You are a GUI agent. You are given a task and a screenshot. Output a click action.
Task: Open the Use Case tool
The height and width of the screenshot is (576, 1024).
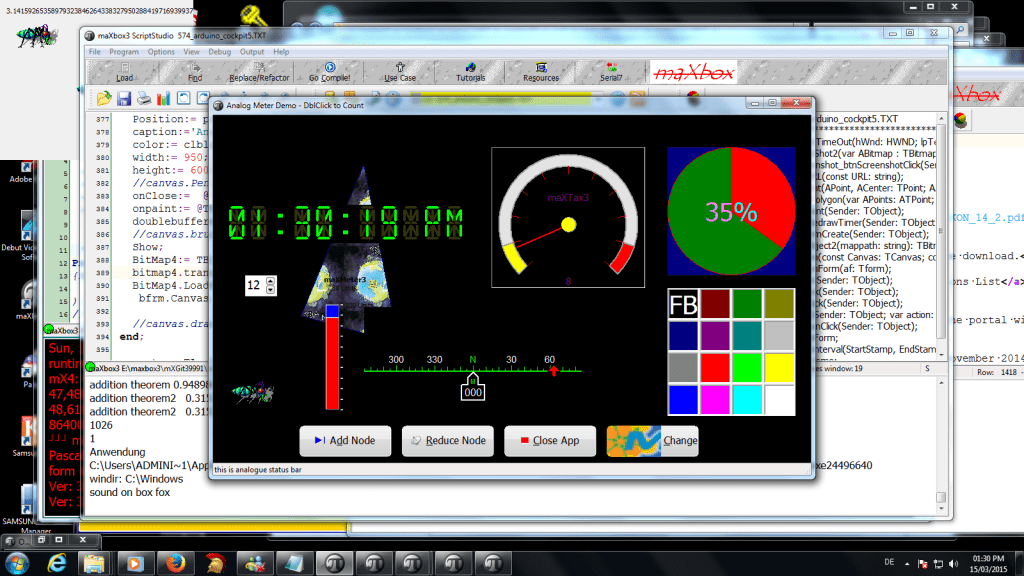(x=400, y=72)
